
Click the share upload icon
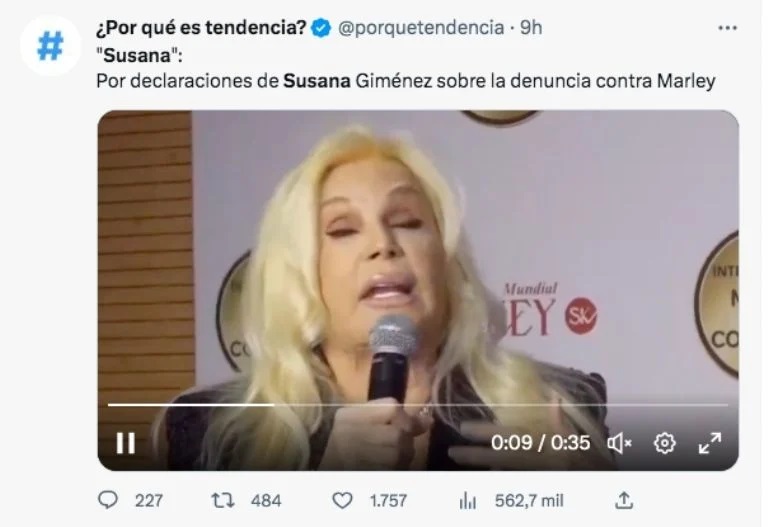point(624,500)
